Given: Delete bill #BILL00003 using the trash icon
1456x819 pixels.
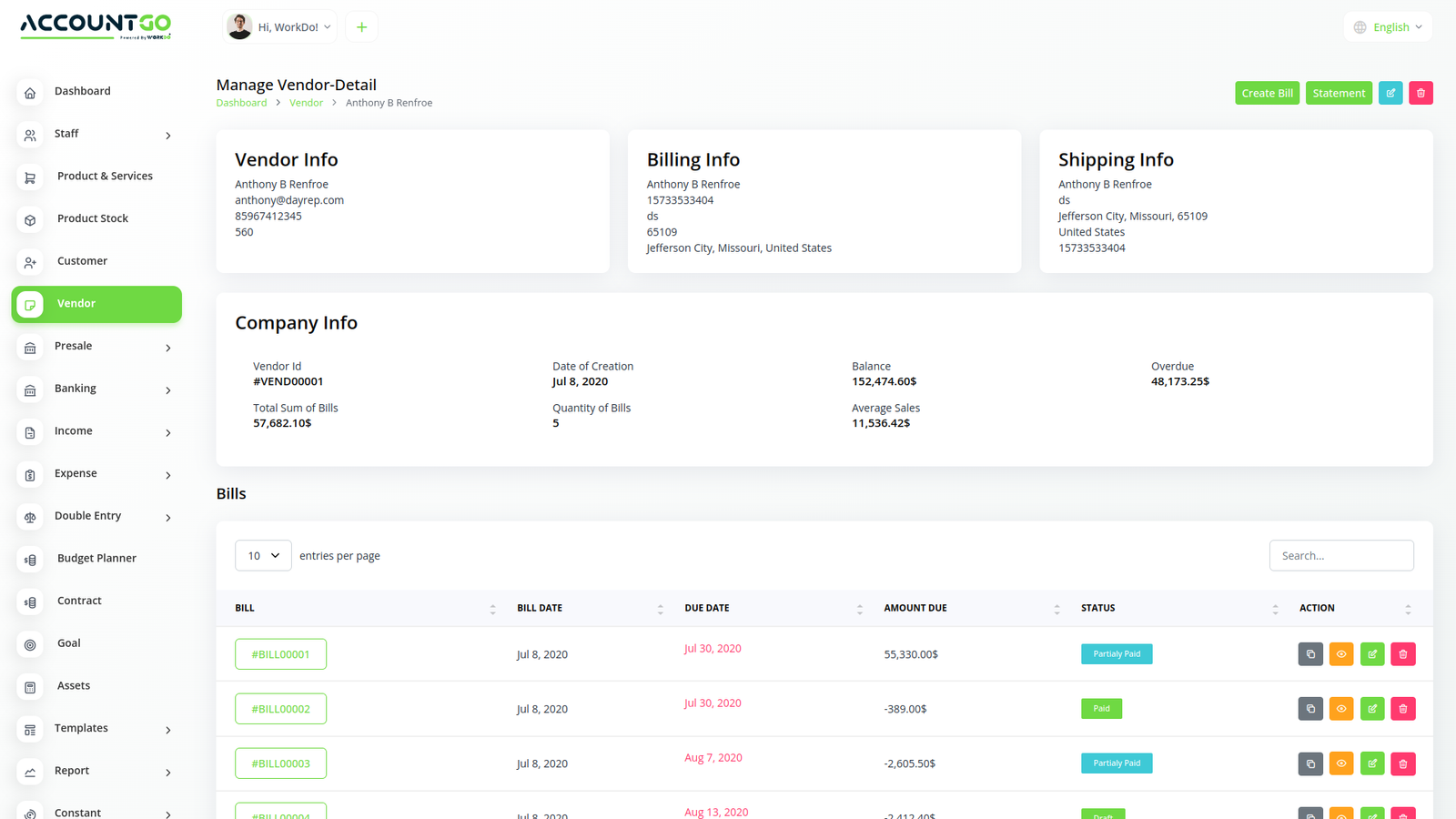Looking at the screenshot, I should coord(1403,763).
